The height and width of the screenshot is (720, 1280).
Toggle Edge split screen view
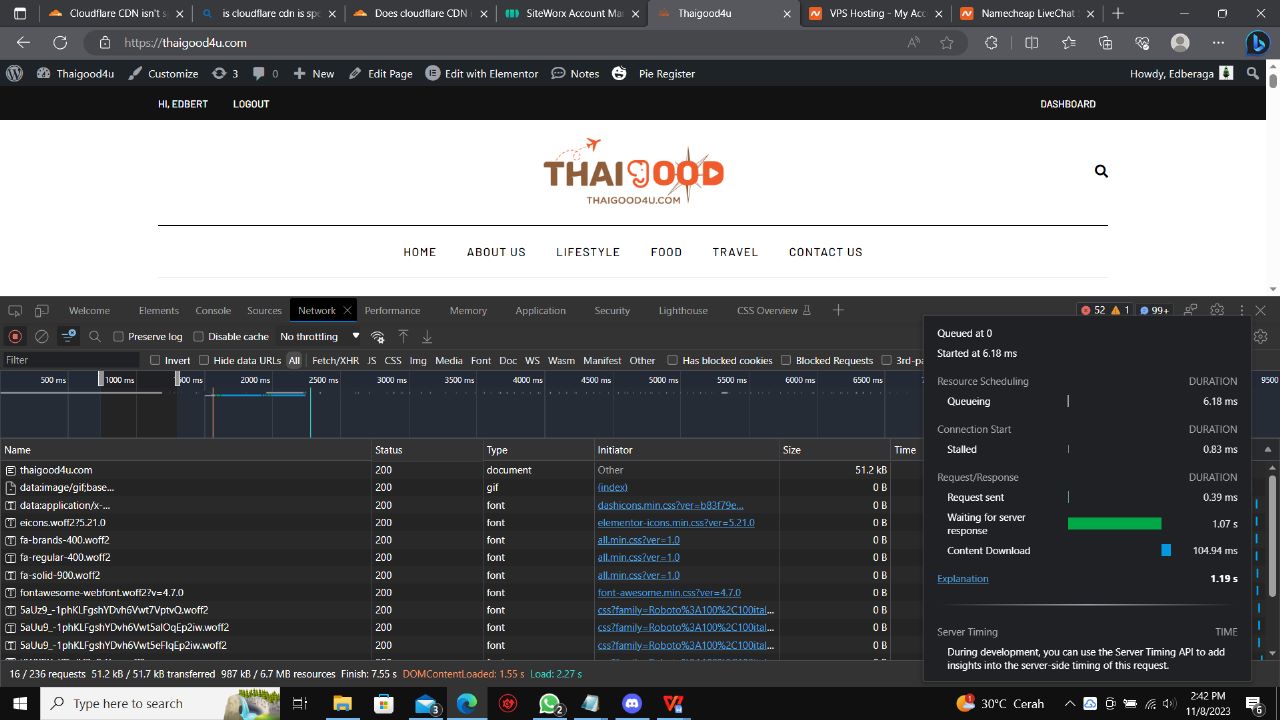pos(1032,43)
